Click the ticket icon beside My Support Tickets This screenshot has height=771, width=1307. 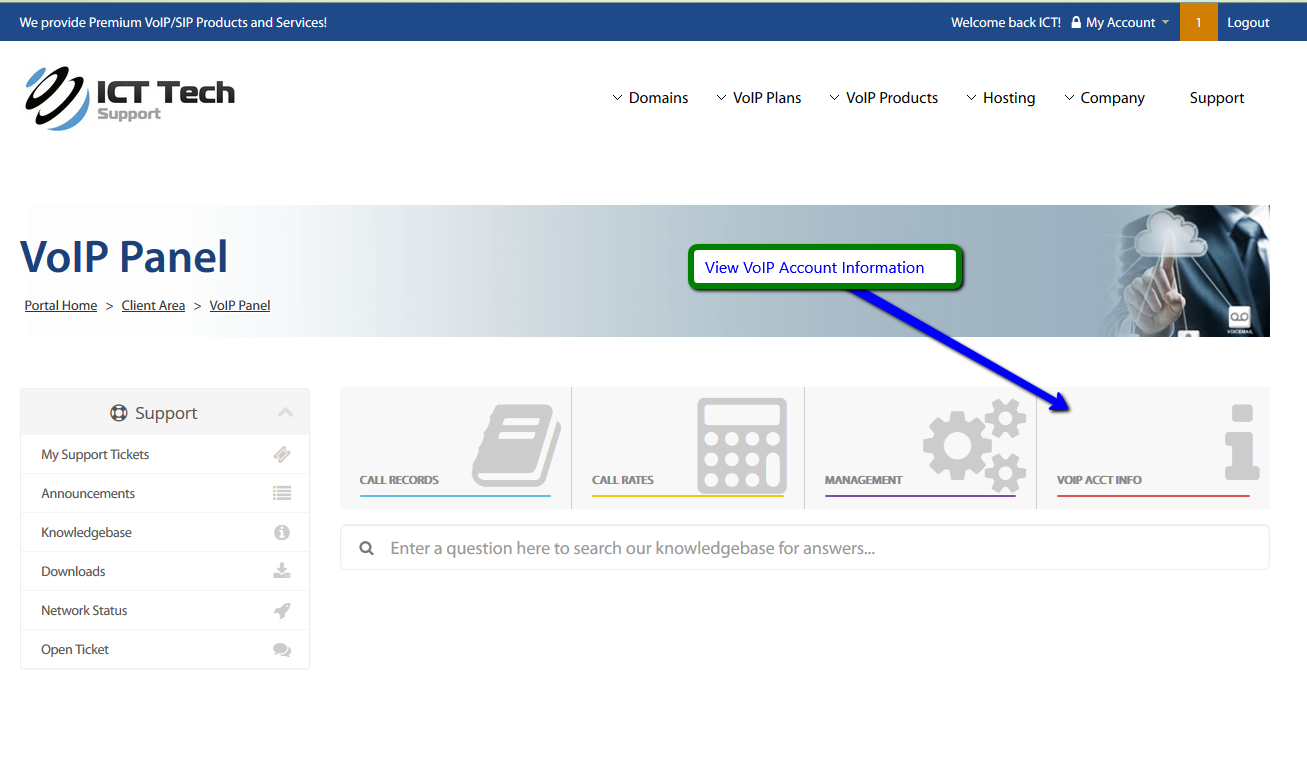(x=282, y=455)
